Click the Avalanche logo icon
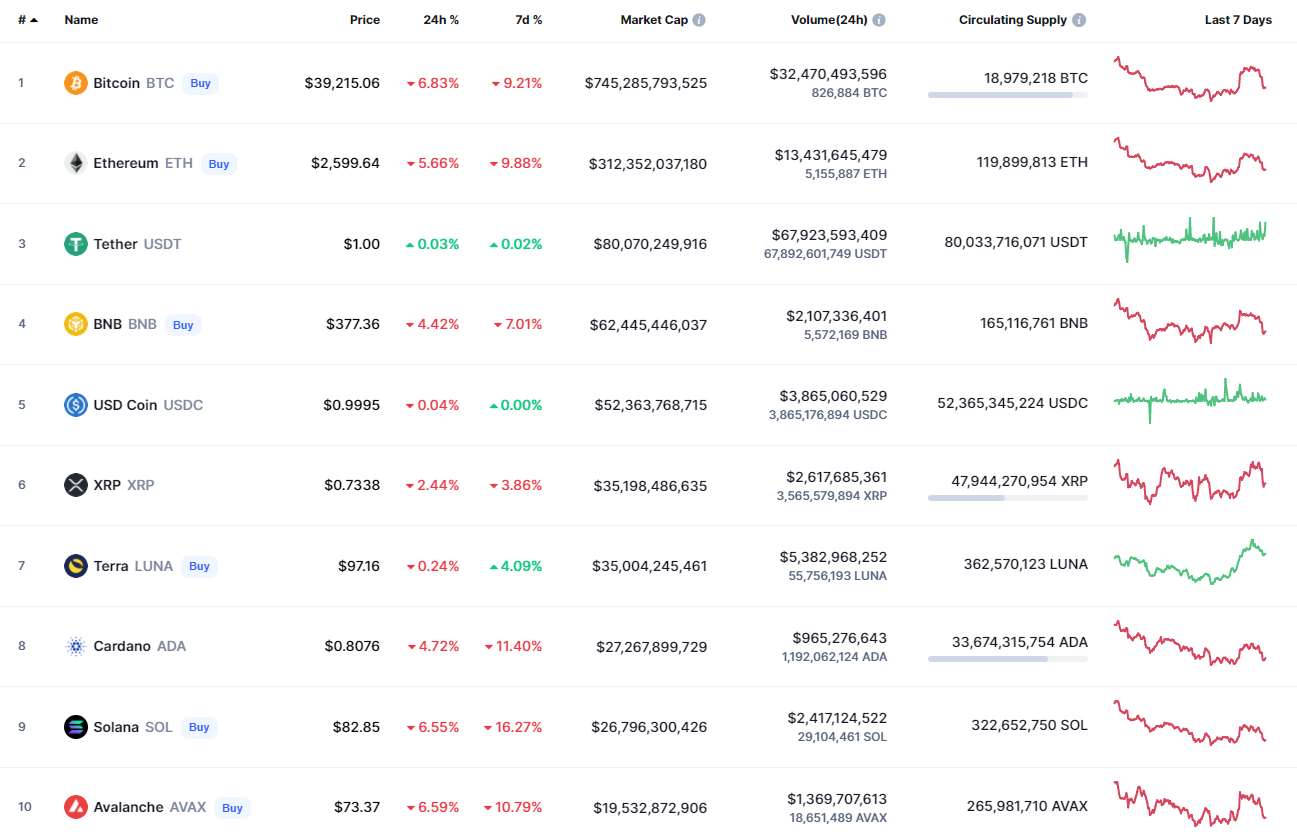 point(76,807)
